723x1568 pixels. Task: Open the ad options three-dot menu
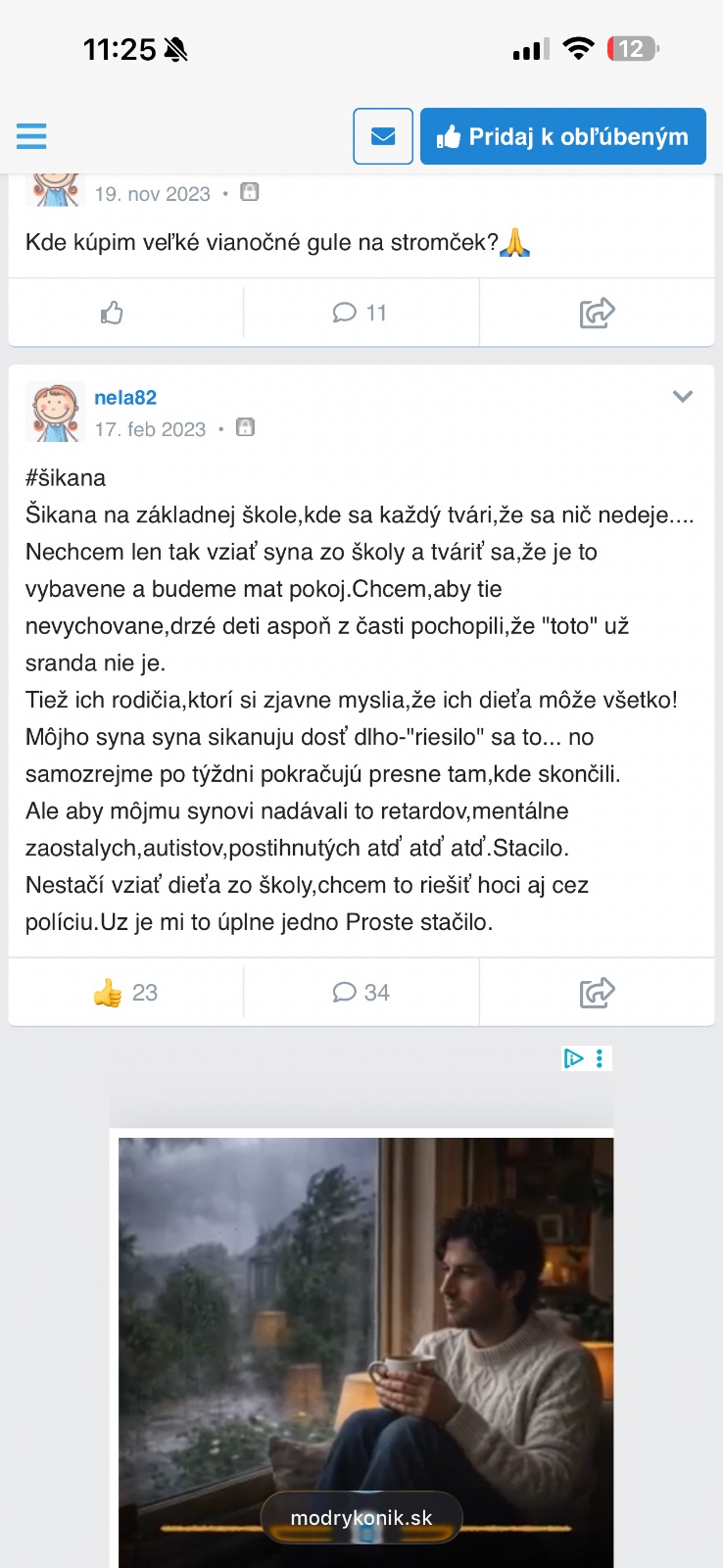600,1058
